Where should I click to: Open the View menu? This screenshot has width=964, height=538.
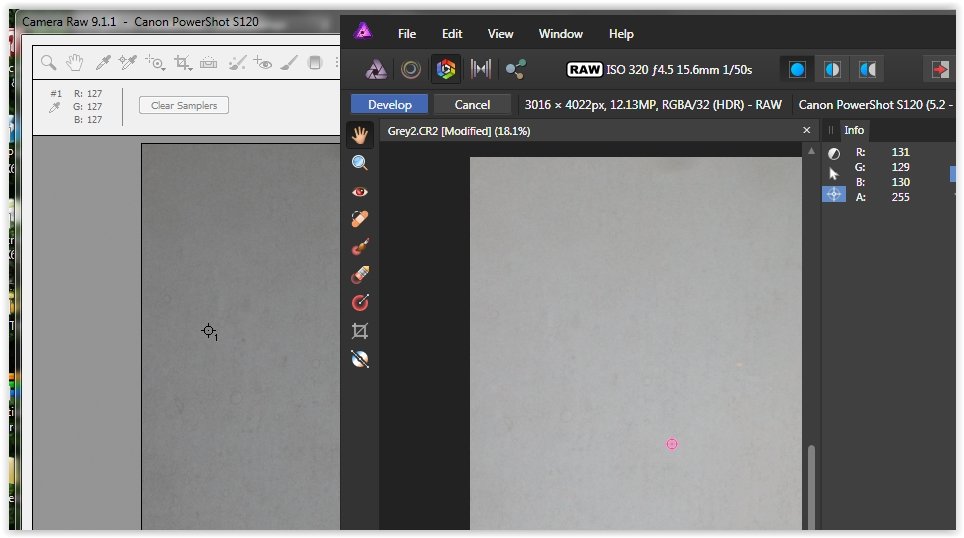pyautogui.click(x=500, y=34)
